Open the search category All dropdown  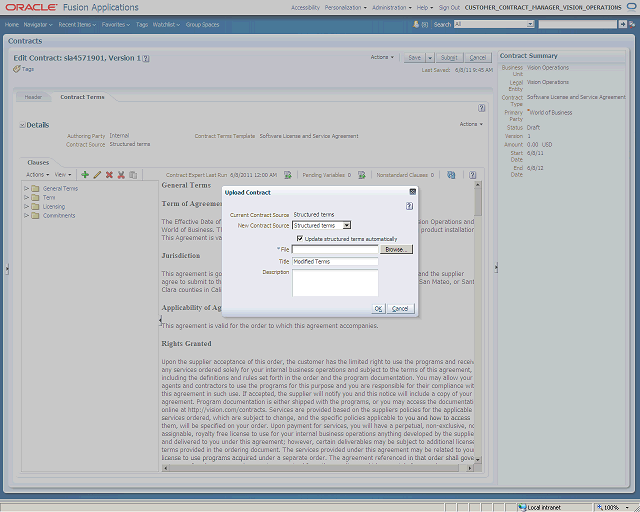(x=530, y=24)
